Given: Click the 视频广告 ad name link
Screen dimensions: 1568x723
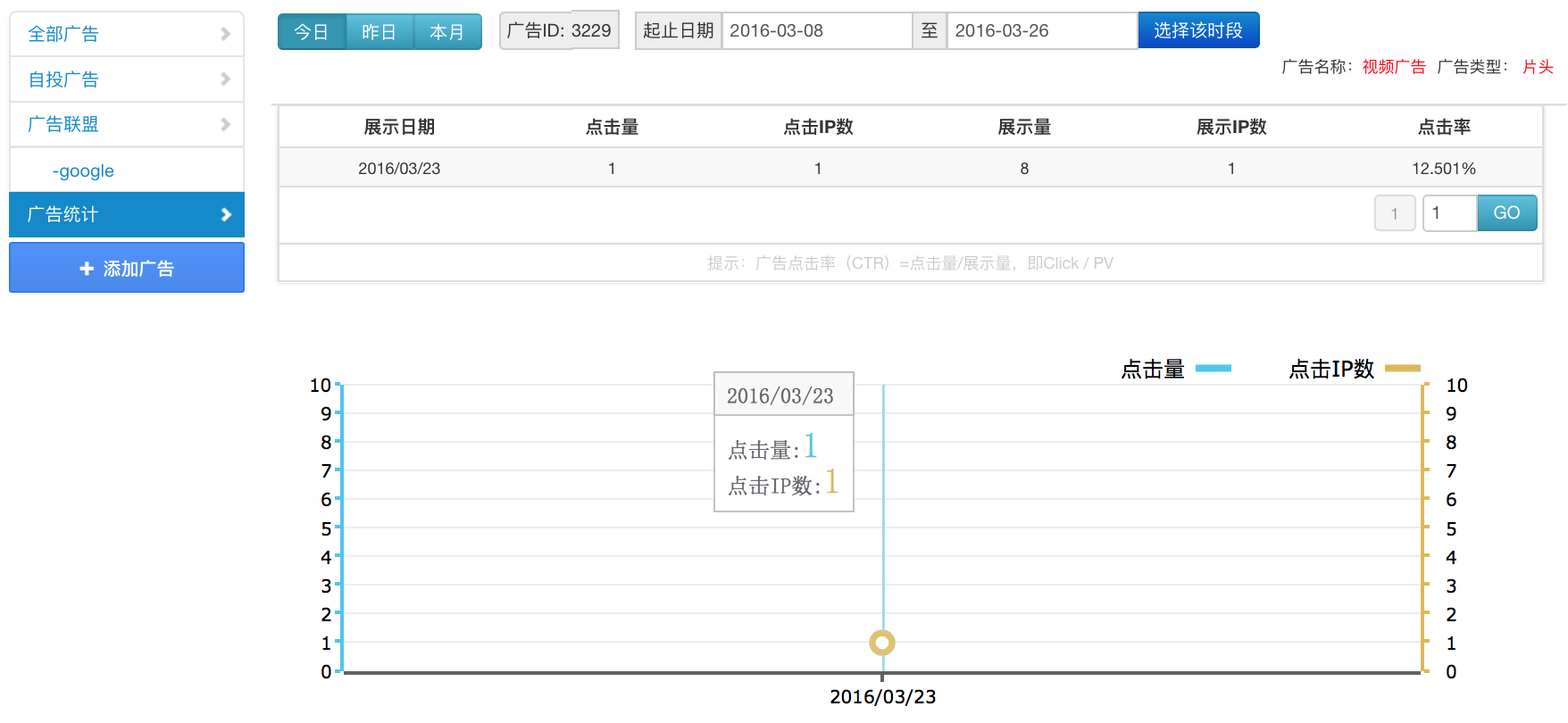Looking at the screenshot, I should click(x=1393, y=67).
